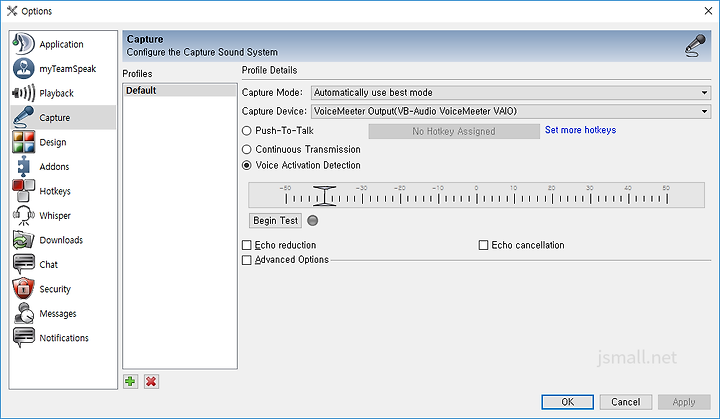The width and height of the screenshot is (720, 419).
Task: Click the Addons puzzle piece icon
Action: 23,166
